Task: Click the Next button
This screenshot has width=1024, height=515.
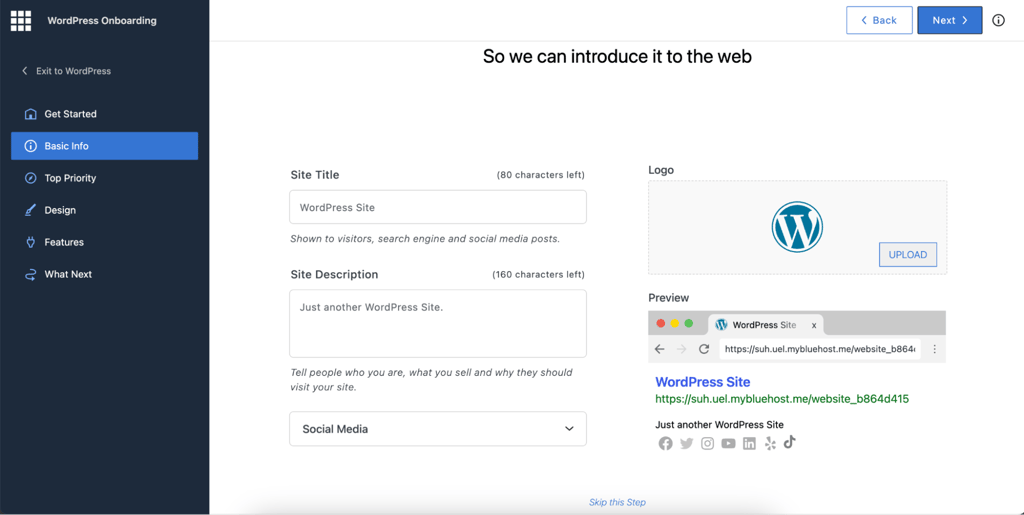Action: [x=950, y=20]
